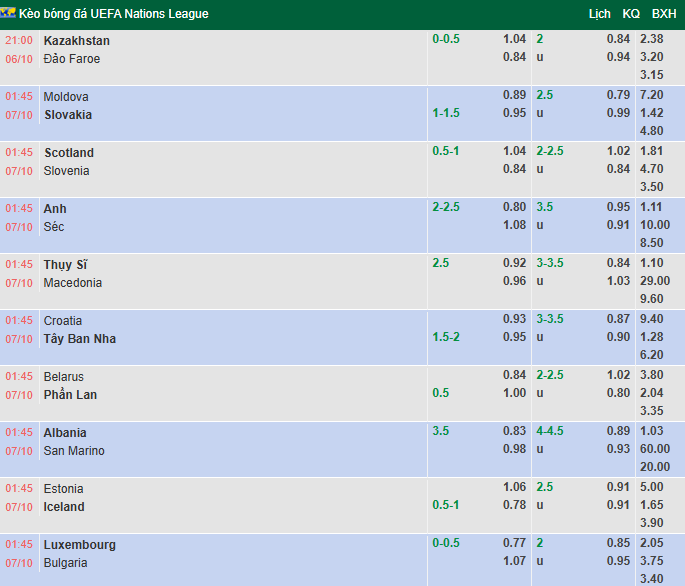Click Thụy Sĩ handicap odds 0.92

514,263
